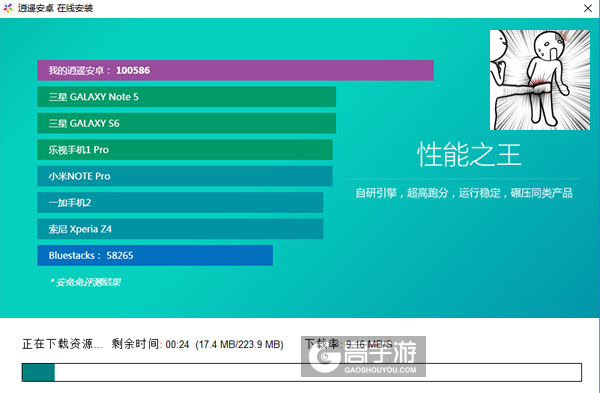Click the 自研引擎 slogan subtitle

464,193
